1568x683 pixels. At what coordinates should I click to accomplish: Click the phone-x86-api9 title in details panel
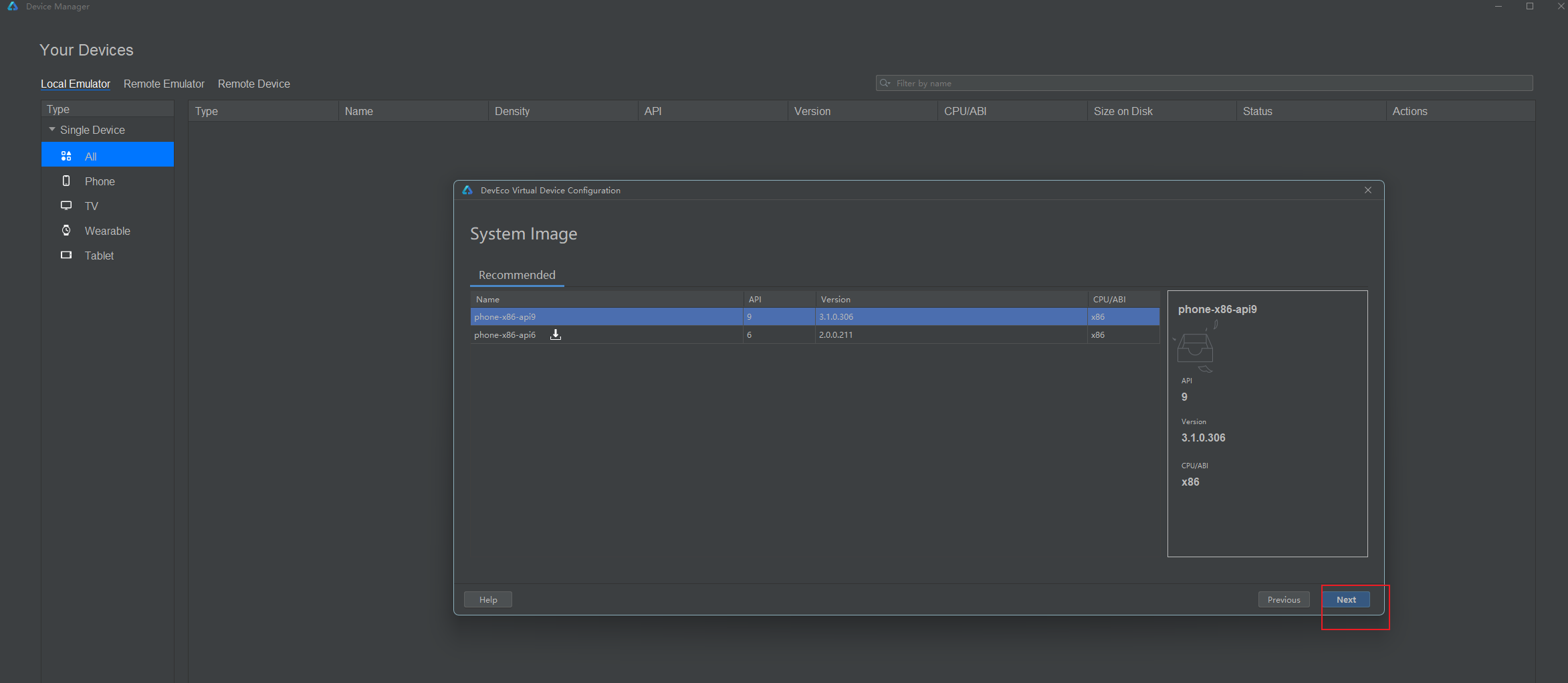[x=1217, y=309]
